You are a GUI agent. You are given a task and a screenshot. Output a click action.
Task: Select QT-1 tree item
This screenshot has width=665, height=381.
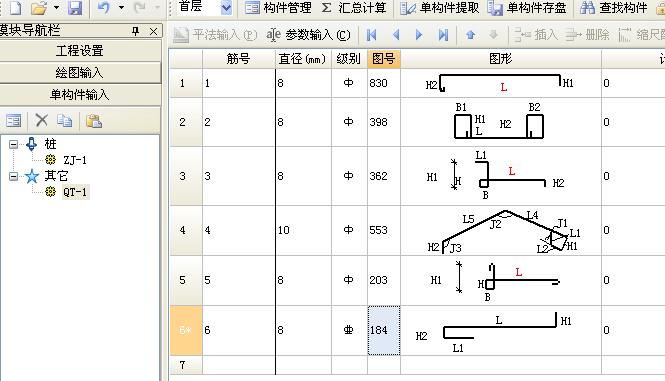(75, 192)
